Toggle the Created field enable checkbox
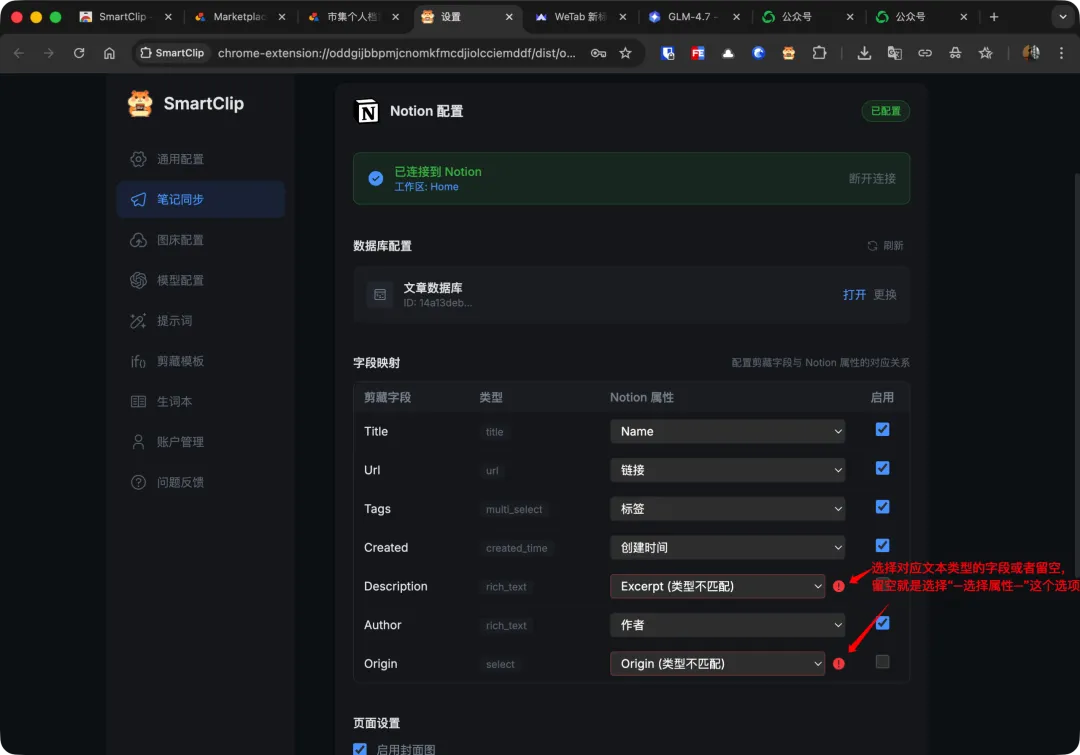The image size is (1080, 755). point(882,546)
